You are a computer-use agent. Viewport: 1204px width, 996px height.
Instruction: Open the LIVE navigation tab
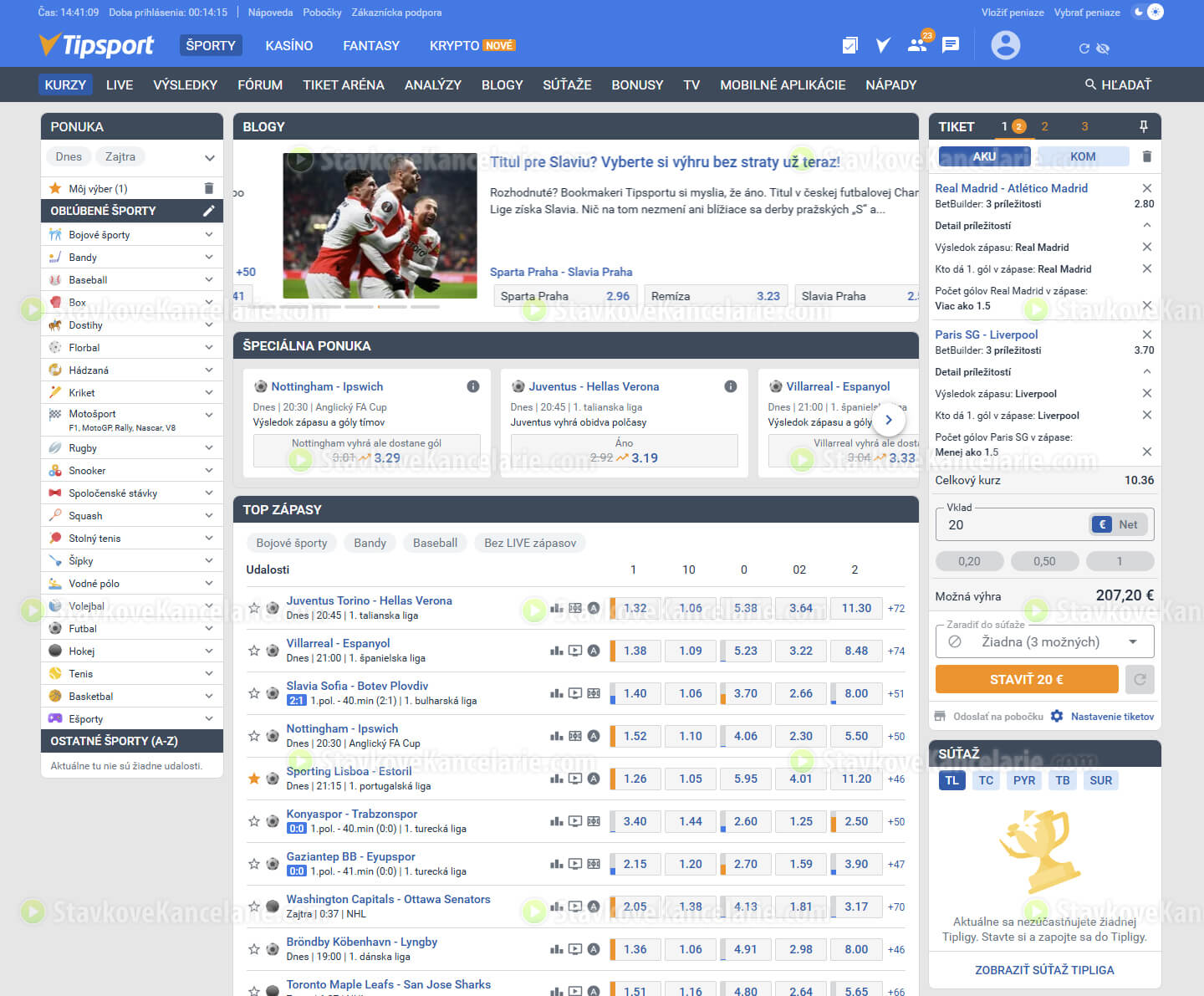pos(120,84)
